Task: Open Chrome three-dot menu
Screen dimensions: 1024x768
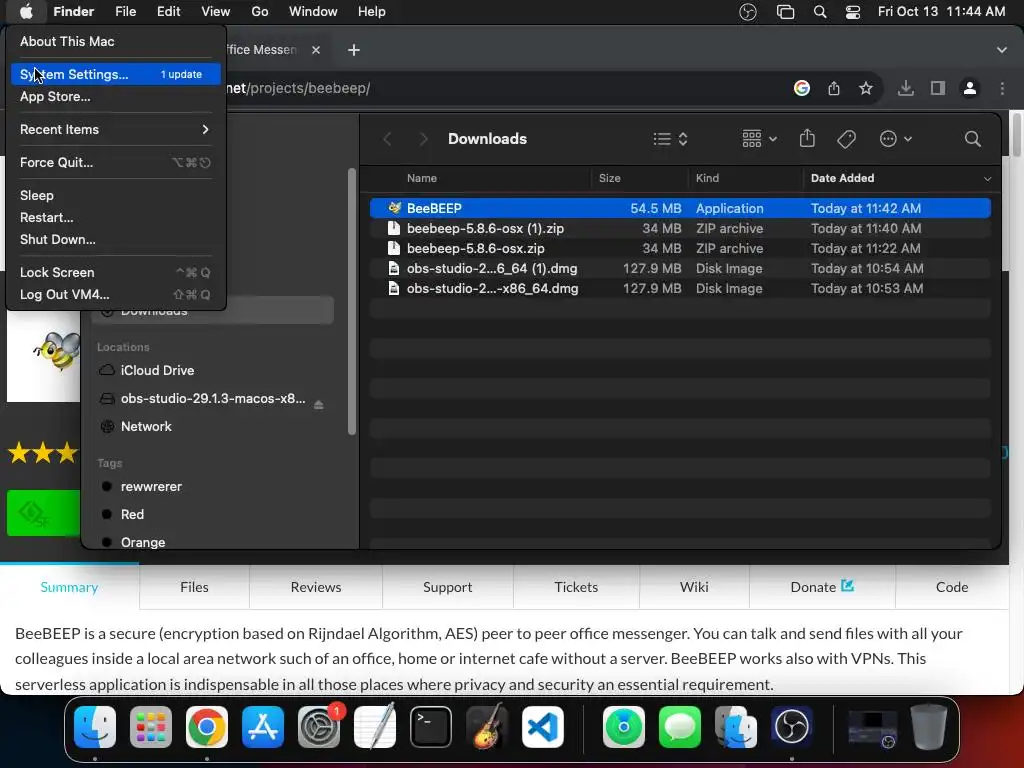Action: pyautogui.click(x=1002, y=88)
